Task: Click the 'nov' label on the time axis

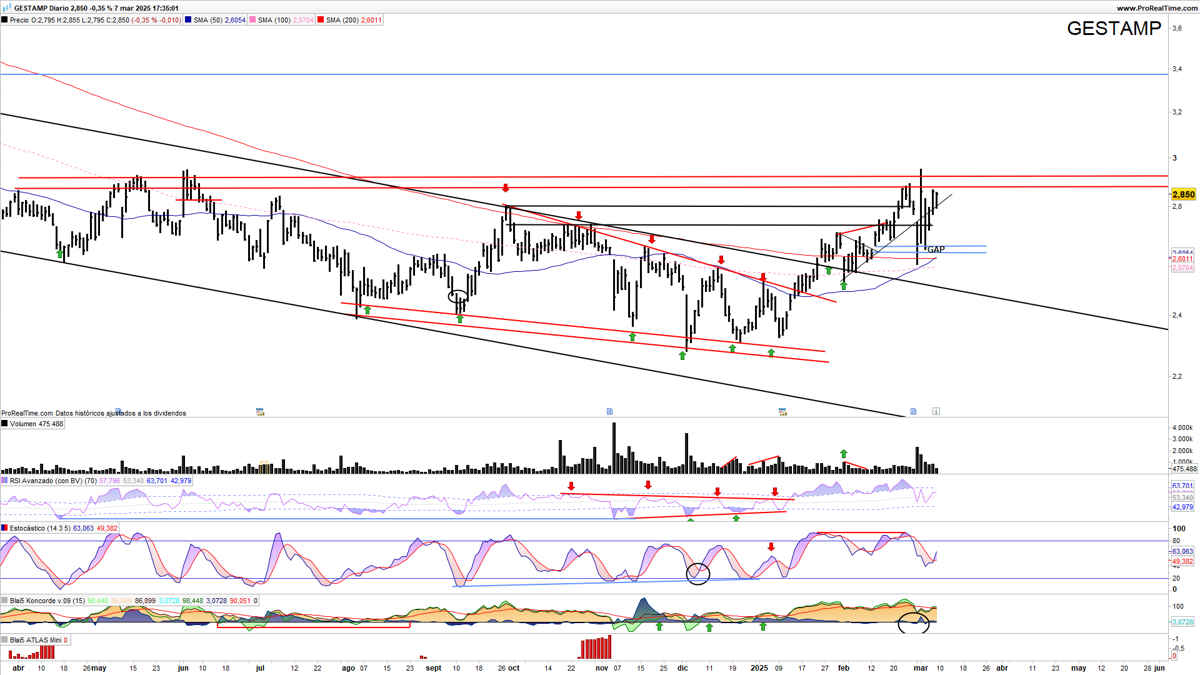Action: pos(601,666)
